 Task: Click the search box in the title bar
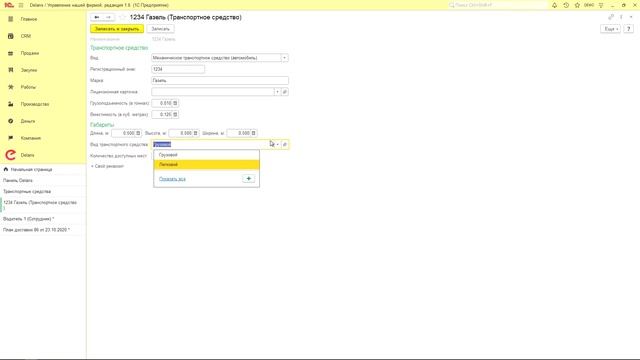(497, 5)
